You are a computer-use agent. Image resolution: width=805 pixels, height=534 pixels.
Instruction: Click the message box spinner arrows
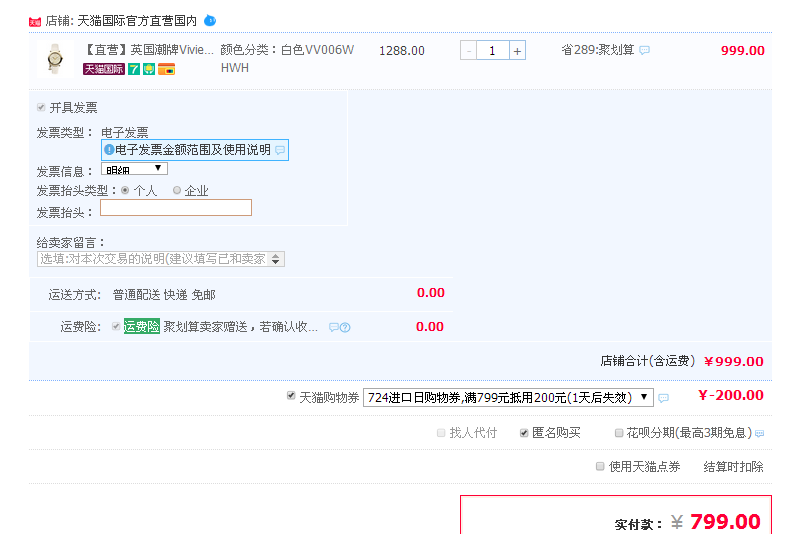pos(276,259)
